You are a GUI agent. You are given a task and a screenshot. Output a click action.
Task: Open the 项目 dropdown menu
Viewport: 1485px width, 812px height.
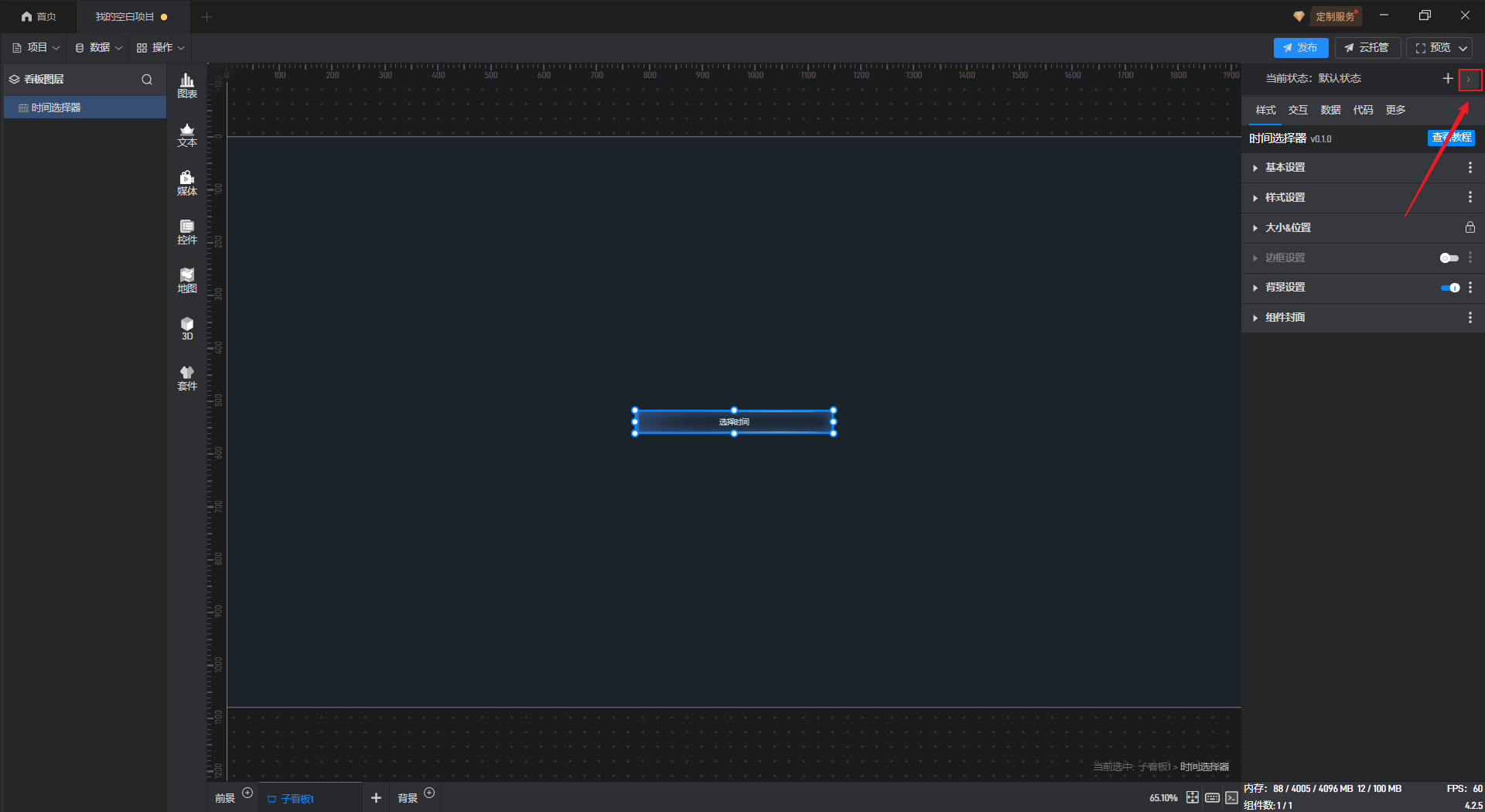coord(36,48)
